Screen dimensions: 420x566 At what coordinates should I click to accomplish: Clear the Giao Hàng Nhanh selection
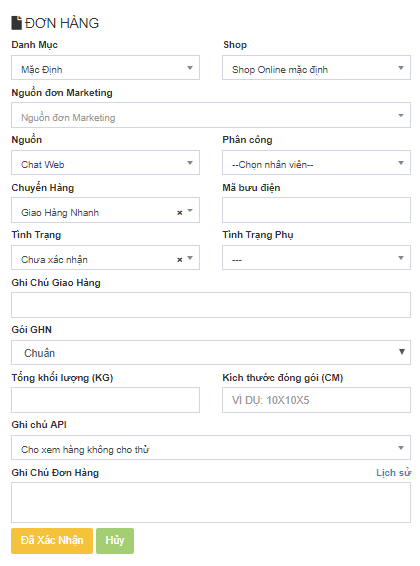pos(179,213)
